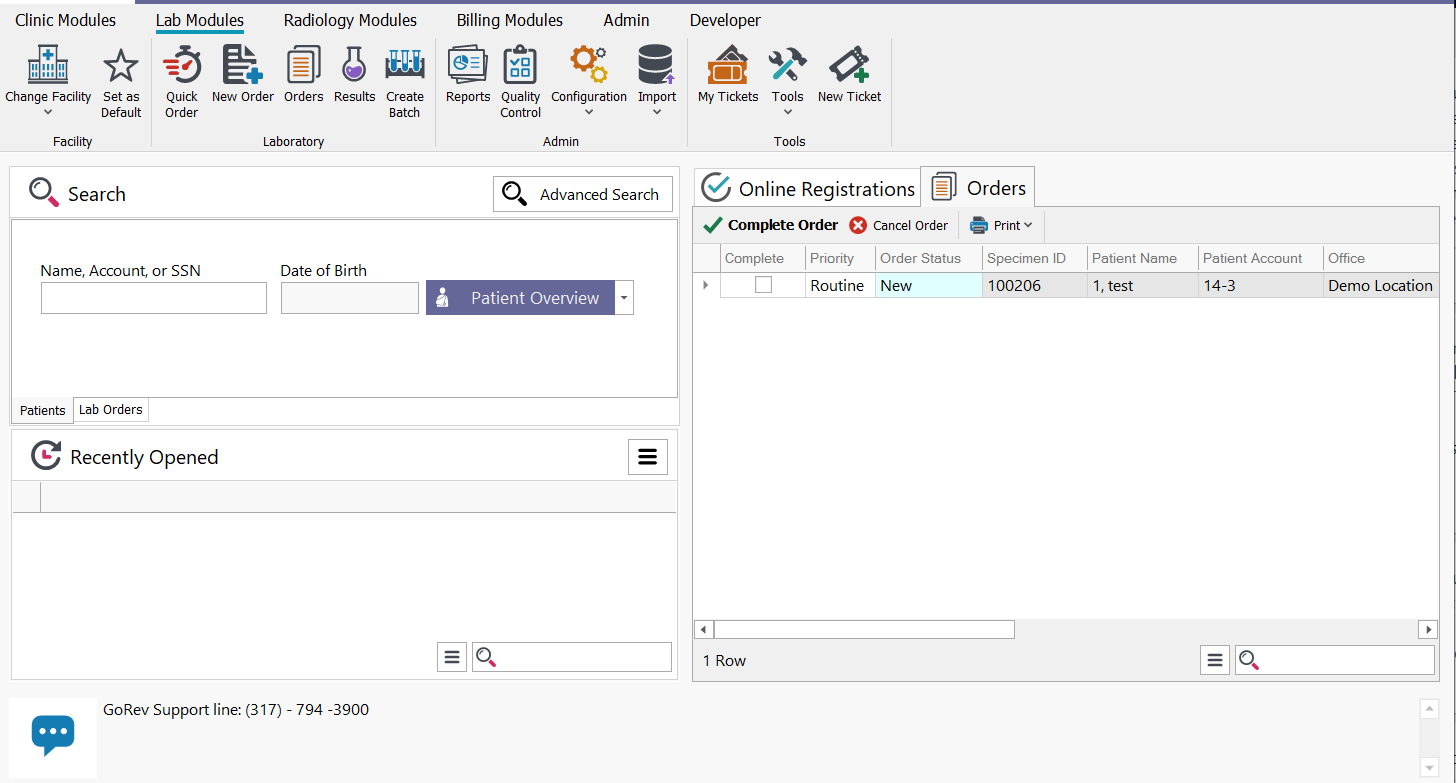Click the GoRev support chat bubble icon

point(53,737)
